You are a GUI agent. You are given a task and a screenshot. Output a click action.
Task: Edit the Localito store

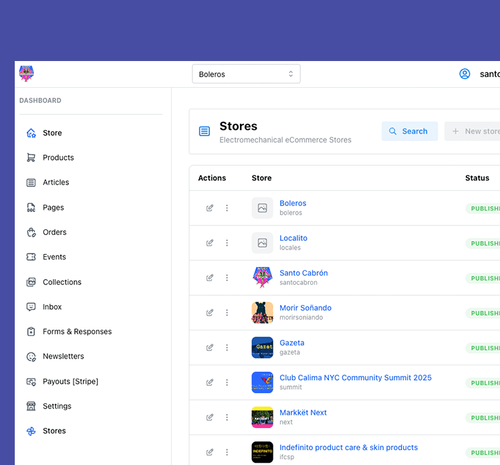[x=209, y=243]
